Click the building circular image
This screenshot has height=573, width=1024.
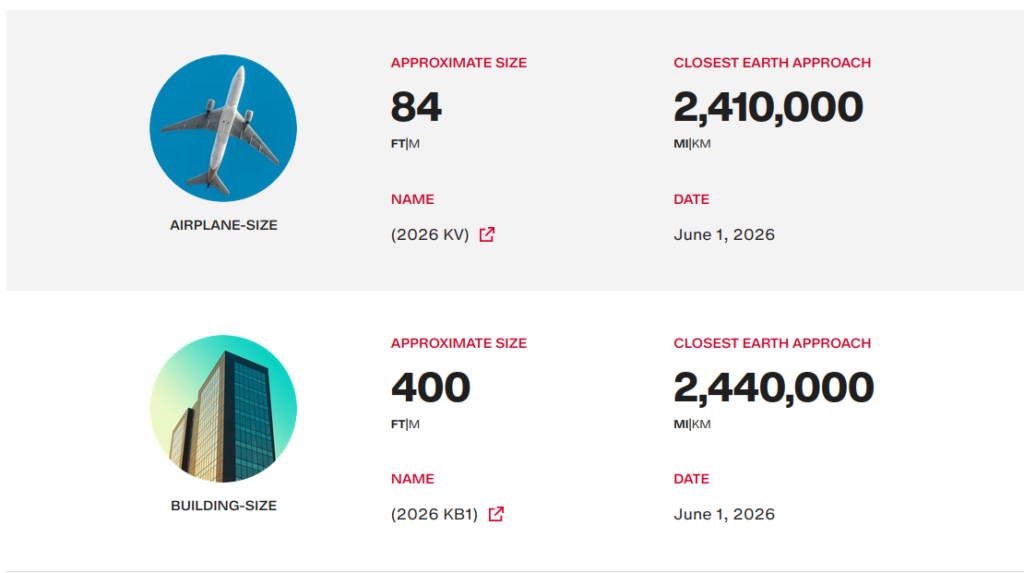pyautogui.click(x=223, y=408)
